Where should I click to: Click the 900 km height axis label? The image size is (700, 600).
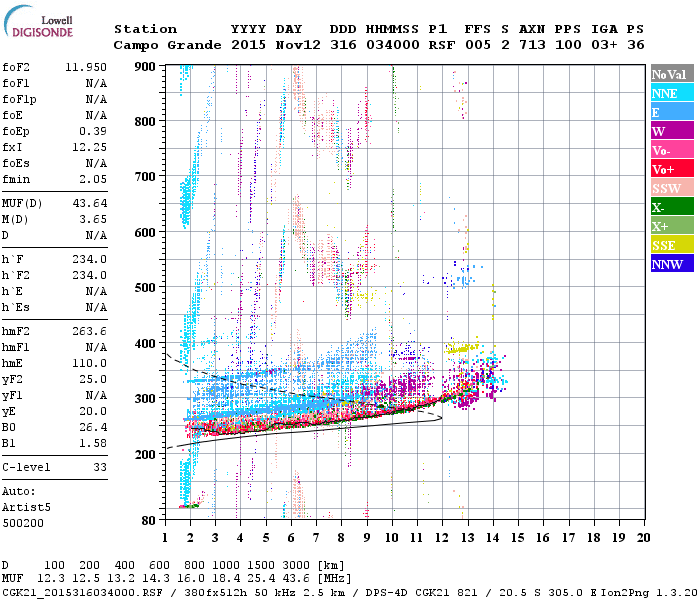145,67
